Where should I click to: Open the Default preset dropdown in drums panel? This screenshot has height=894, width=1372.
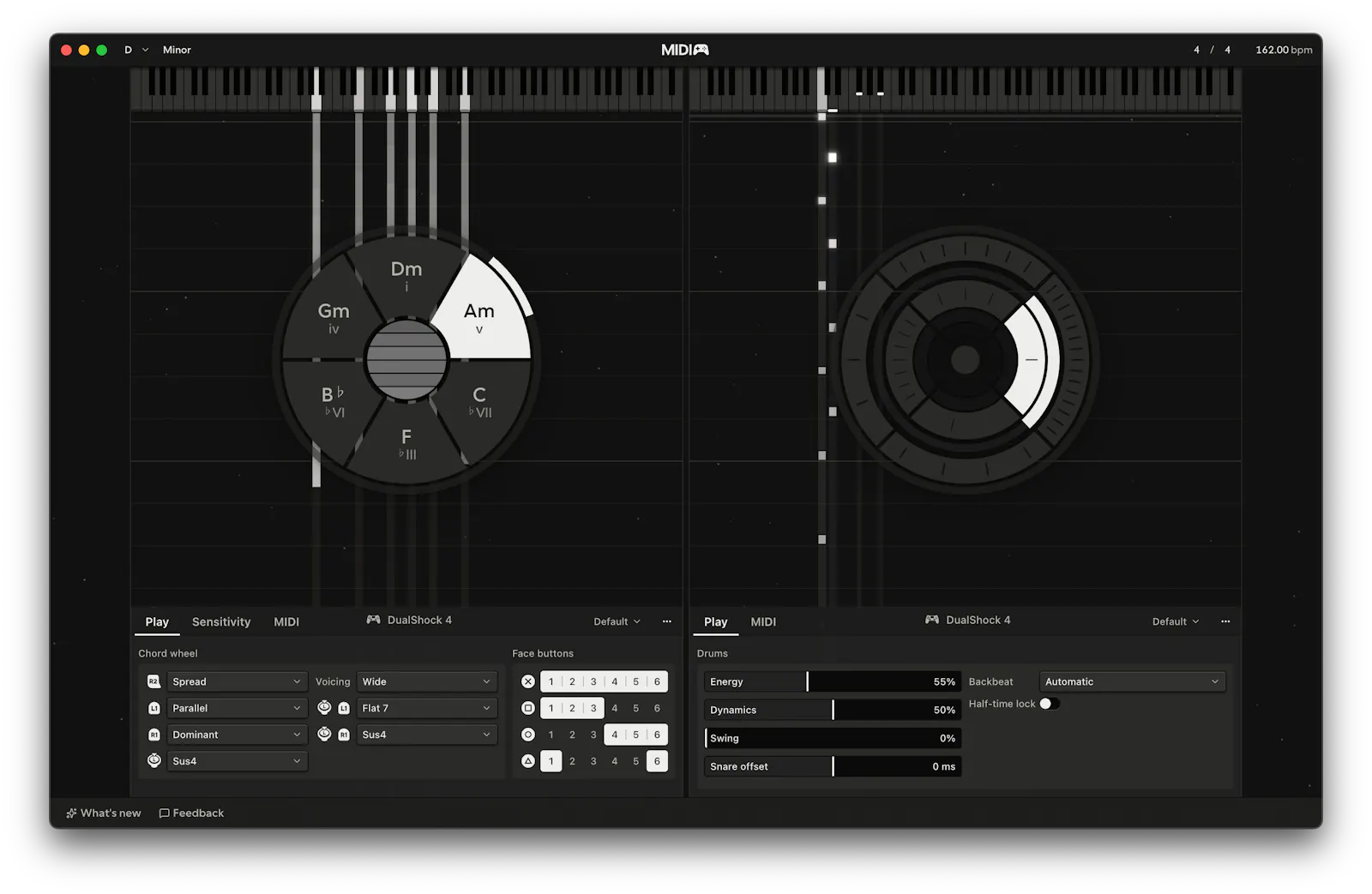coord(1176,621)
